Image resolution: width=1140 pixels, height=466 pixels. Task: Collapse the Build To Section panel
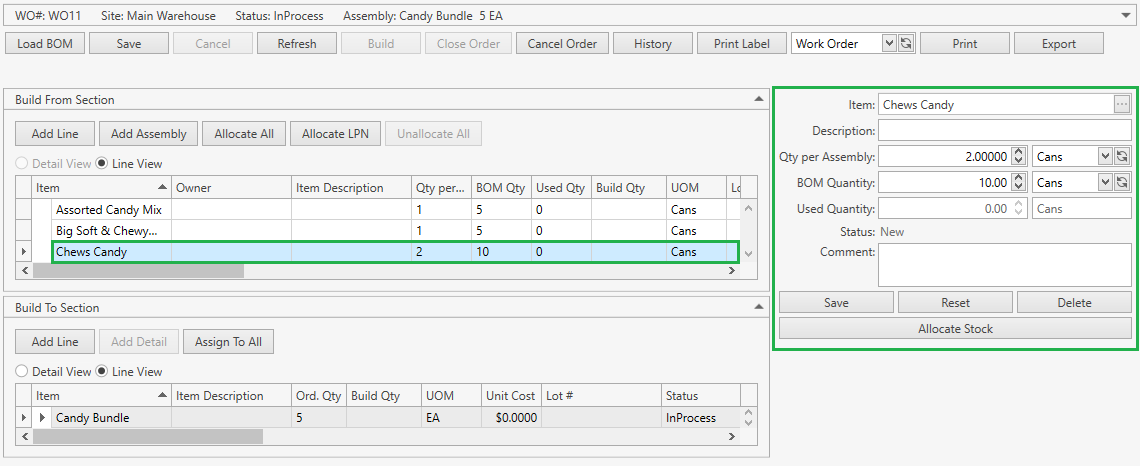pos(757,307)
